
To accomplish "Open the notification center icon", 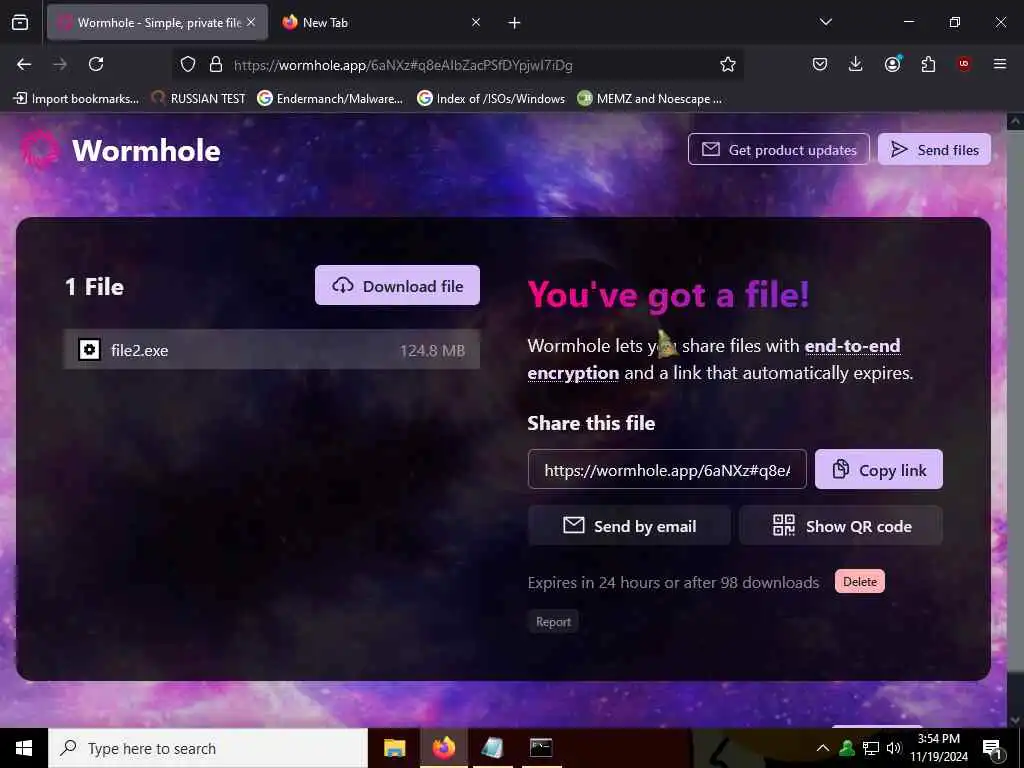I will click(x=992, y=748).
